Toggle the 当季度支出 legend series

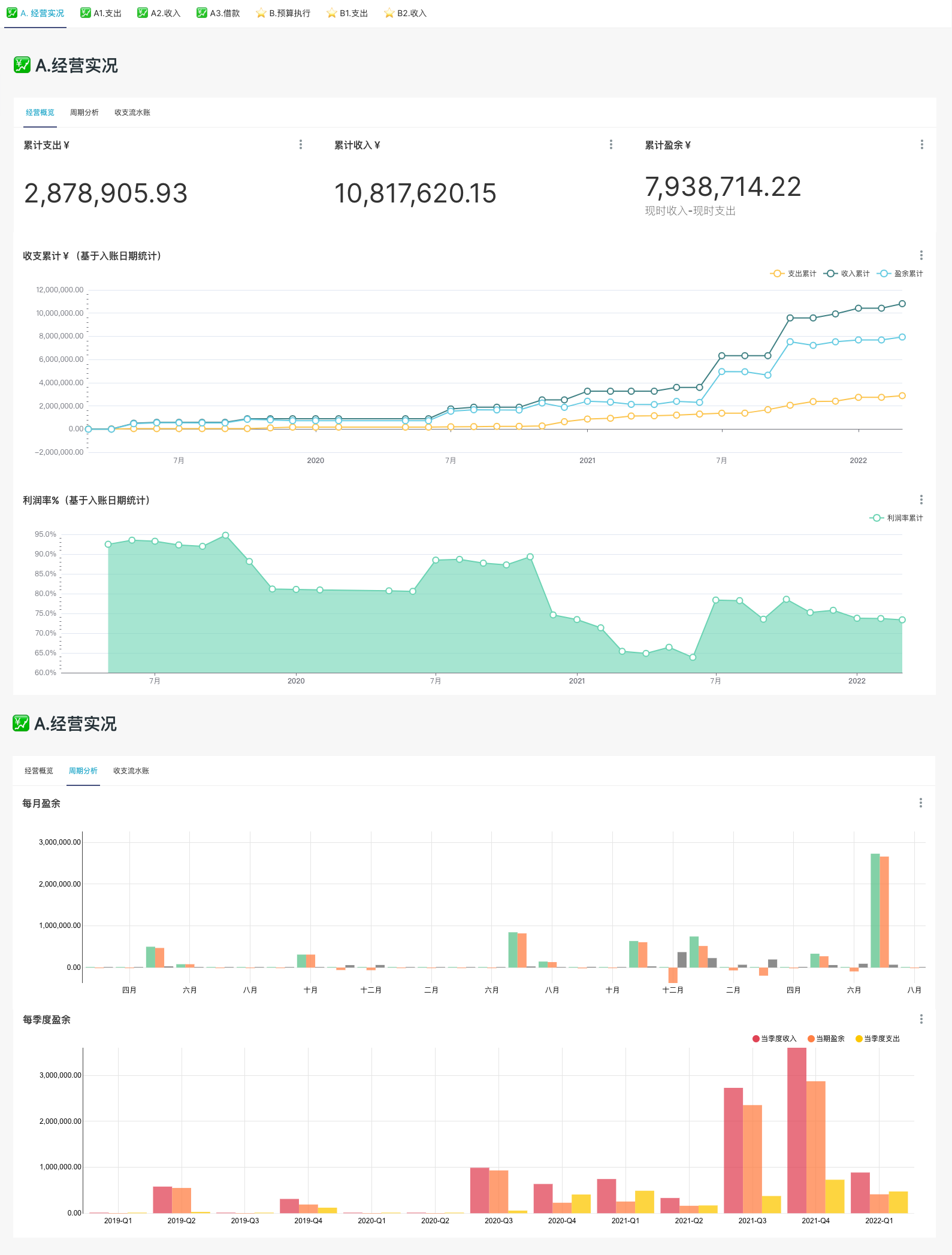(x=878, y=1039)
